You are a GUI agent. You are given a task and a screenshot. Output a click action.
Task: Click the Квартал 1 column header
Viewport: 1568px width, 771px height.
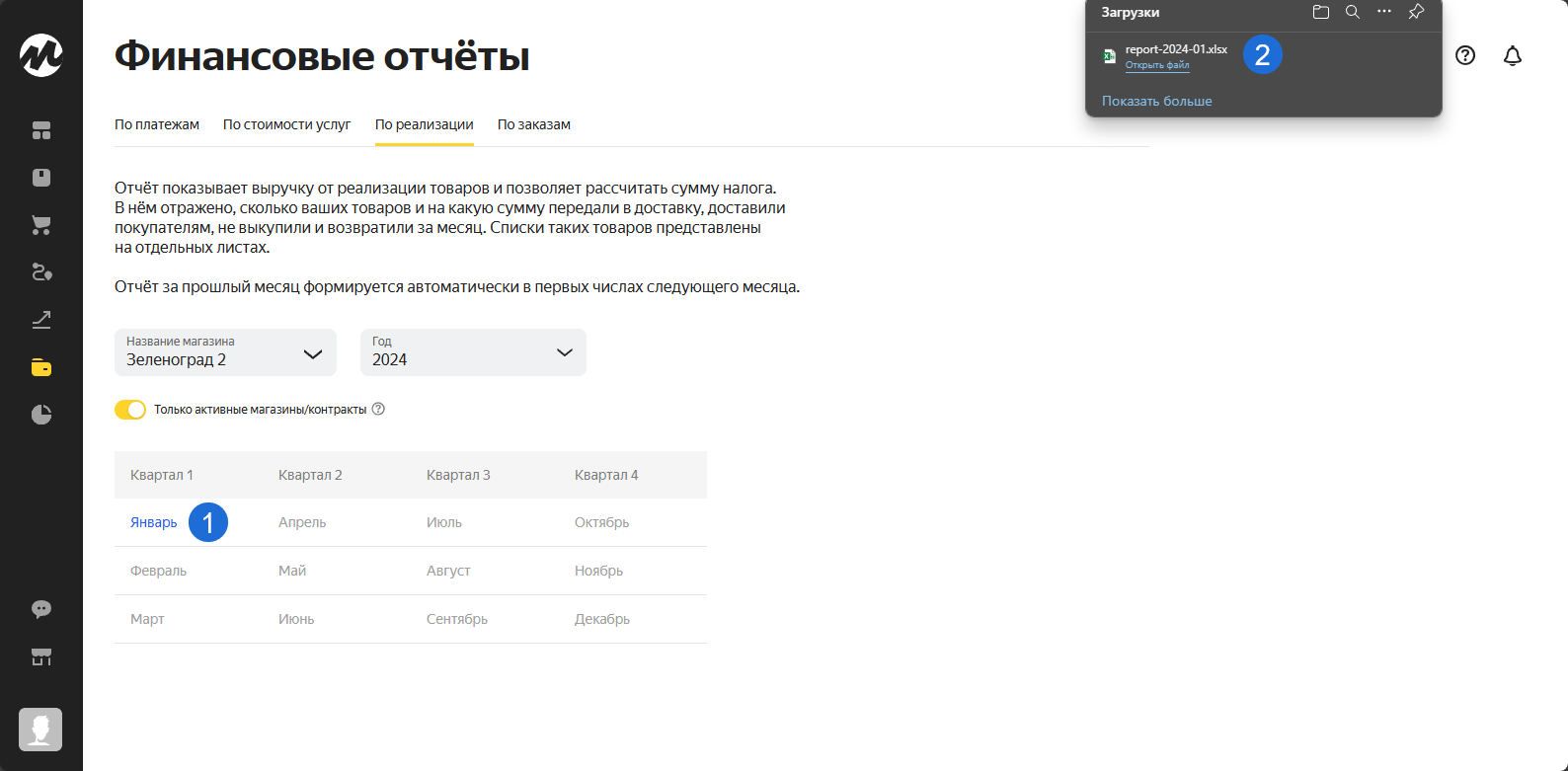click(162, 475)
